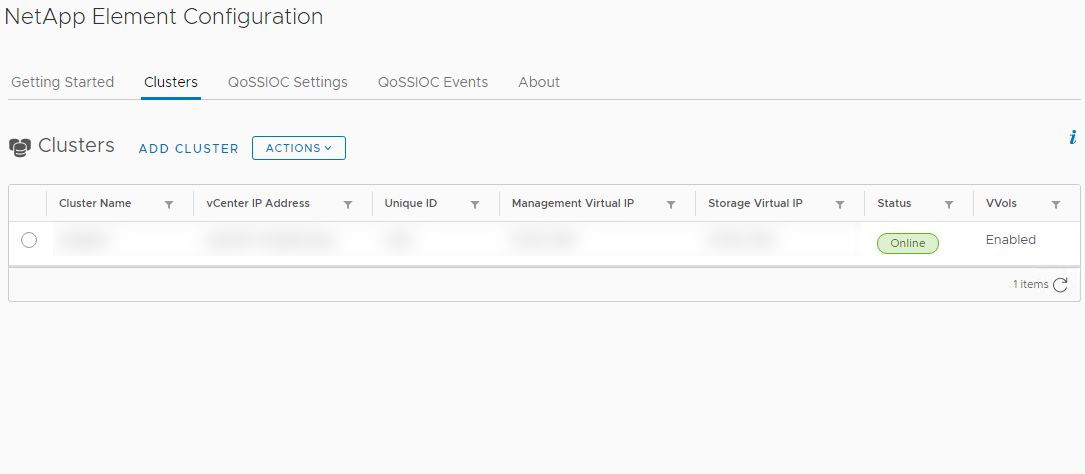Click the info icon at top right
Viewport: 1085px width, 474px height.
tap(1073, 137)
